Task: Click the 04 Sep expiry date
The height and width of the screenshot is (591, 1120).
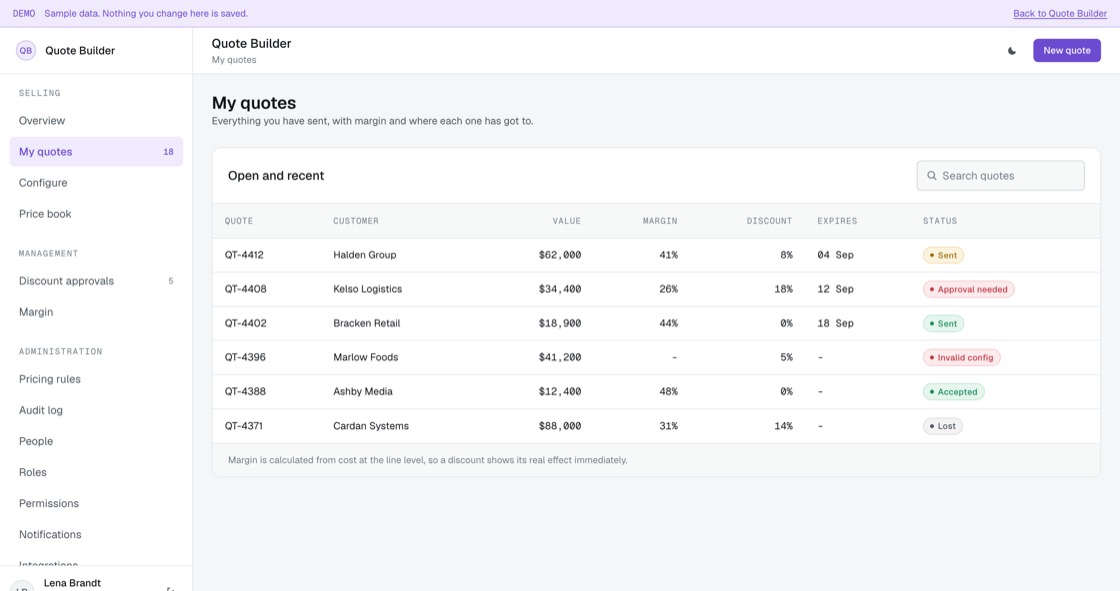Action: pyautogui.click(x=835, y=255)
